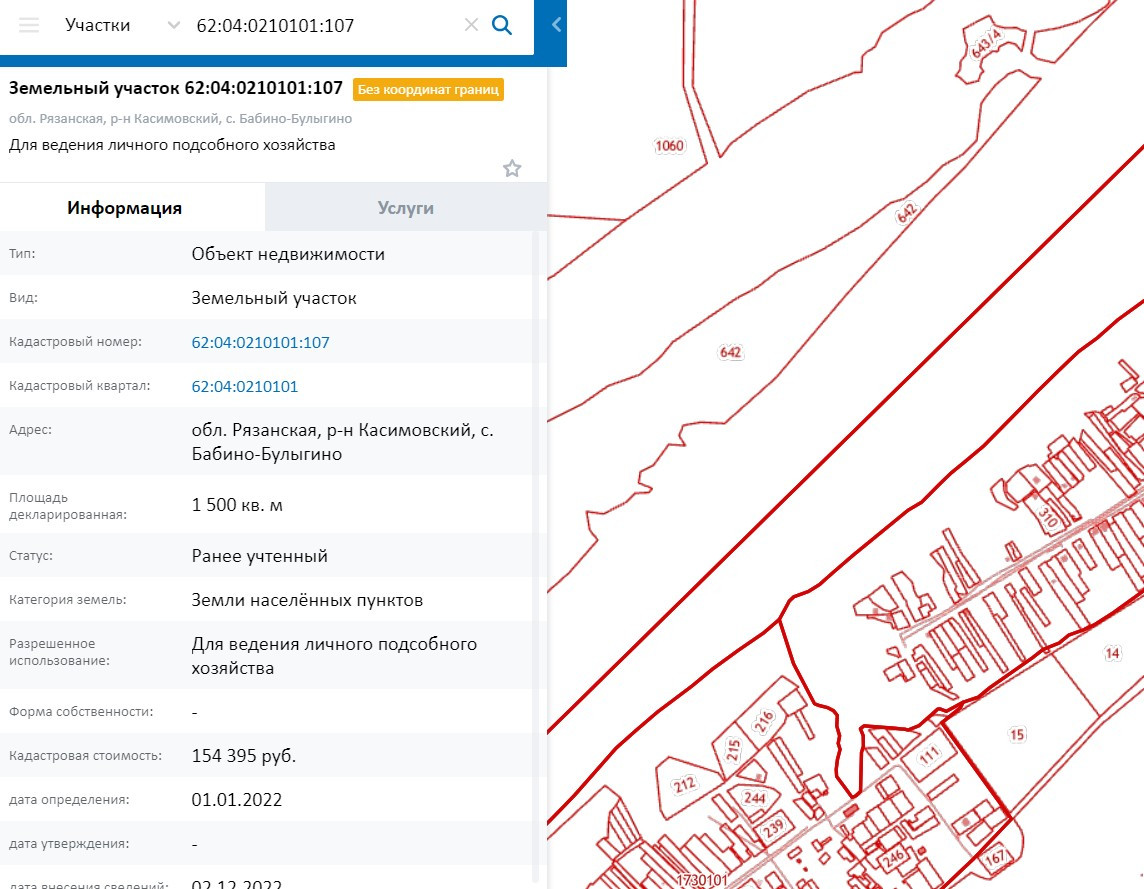Click parcel label 15 on map

pos(1016,734)
